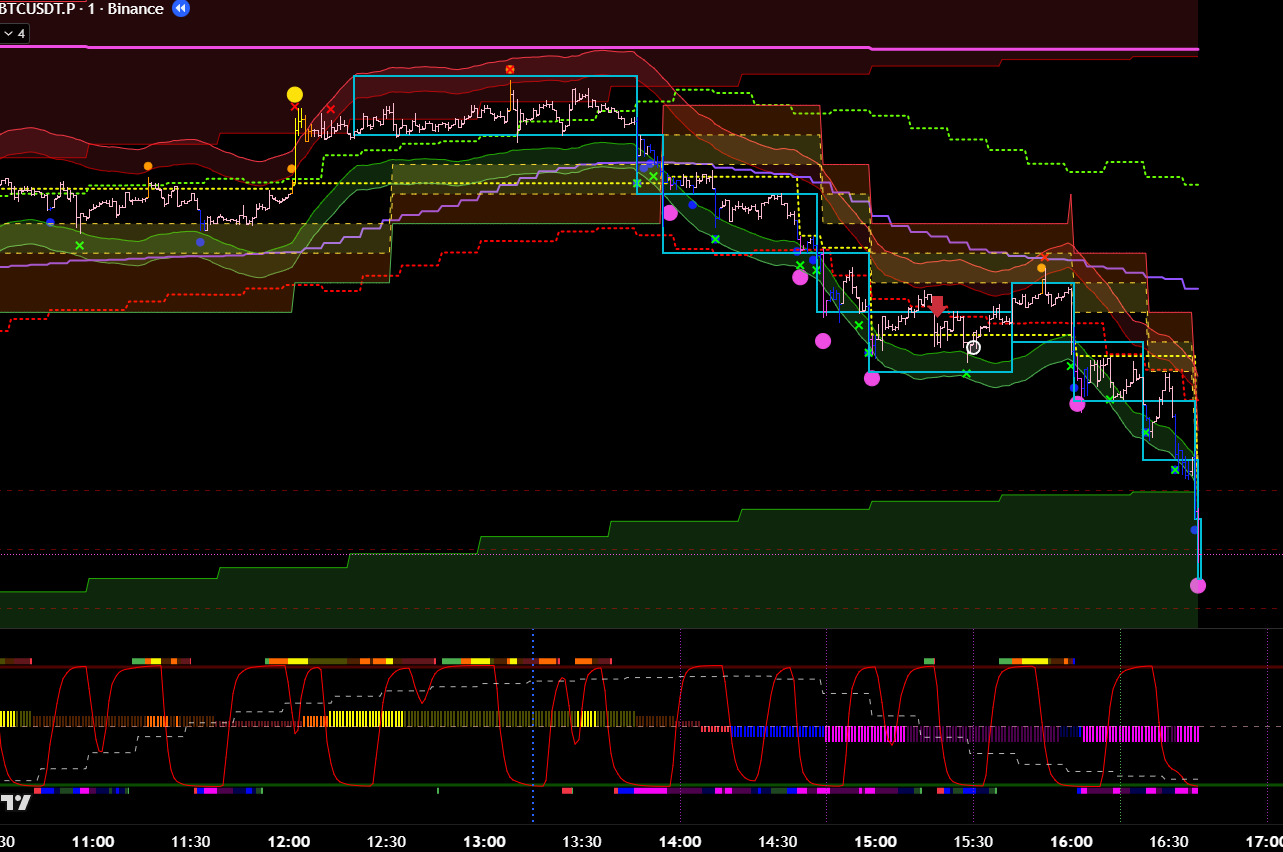This screenshot has height=852, width=1283.
Task: Select the white hollow circle marker
Action: [x=973, y=347]
